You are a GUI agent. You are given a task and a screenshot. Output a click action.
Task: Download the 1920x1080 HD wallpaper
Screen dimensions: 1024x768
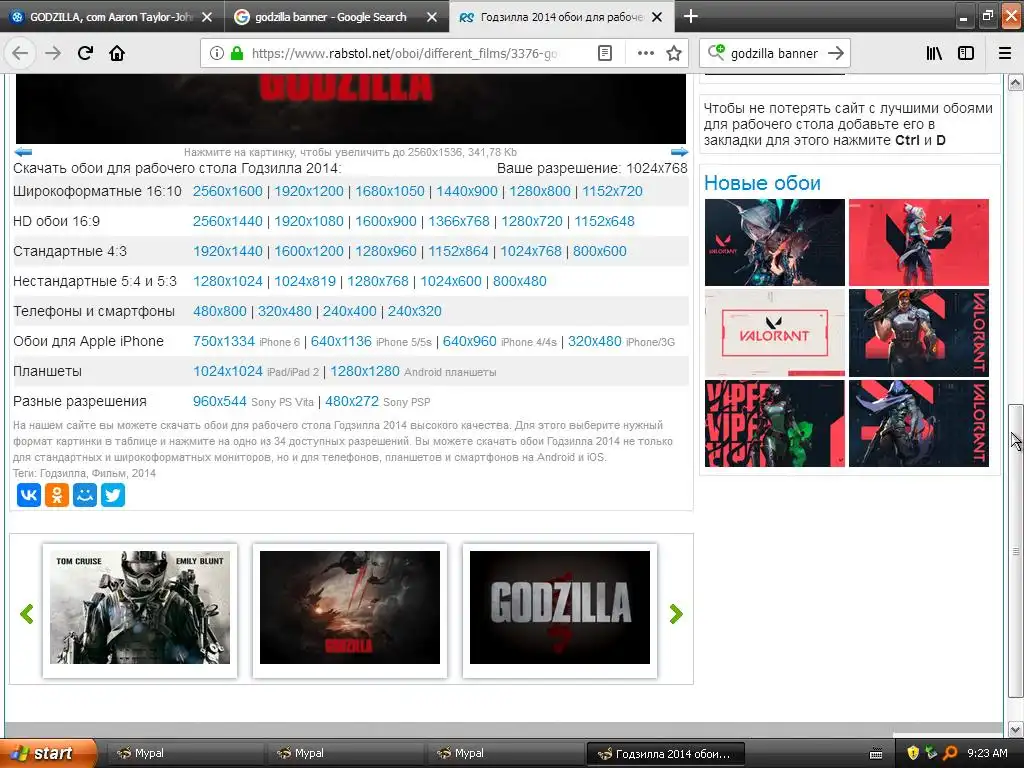click(x=308, y=221)
